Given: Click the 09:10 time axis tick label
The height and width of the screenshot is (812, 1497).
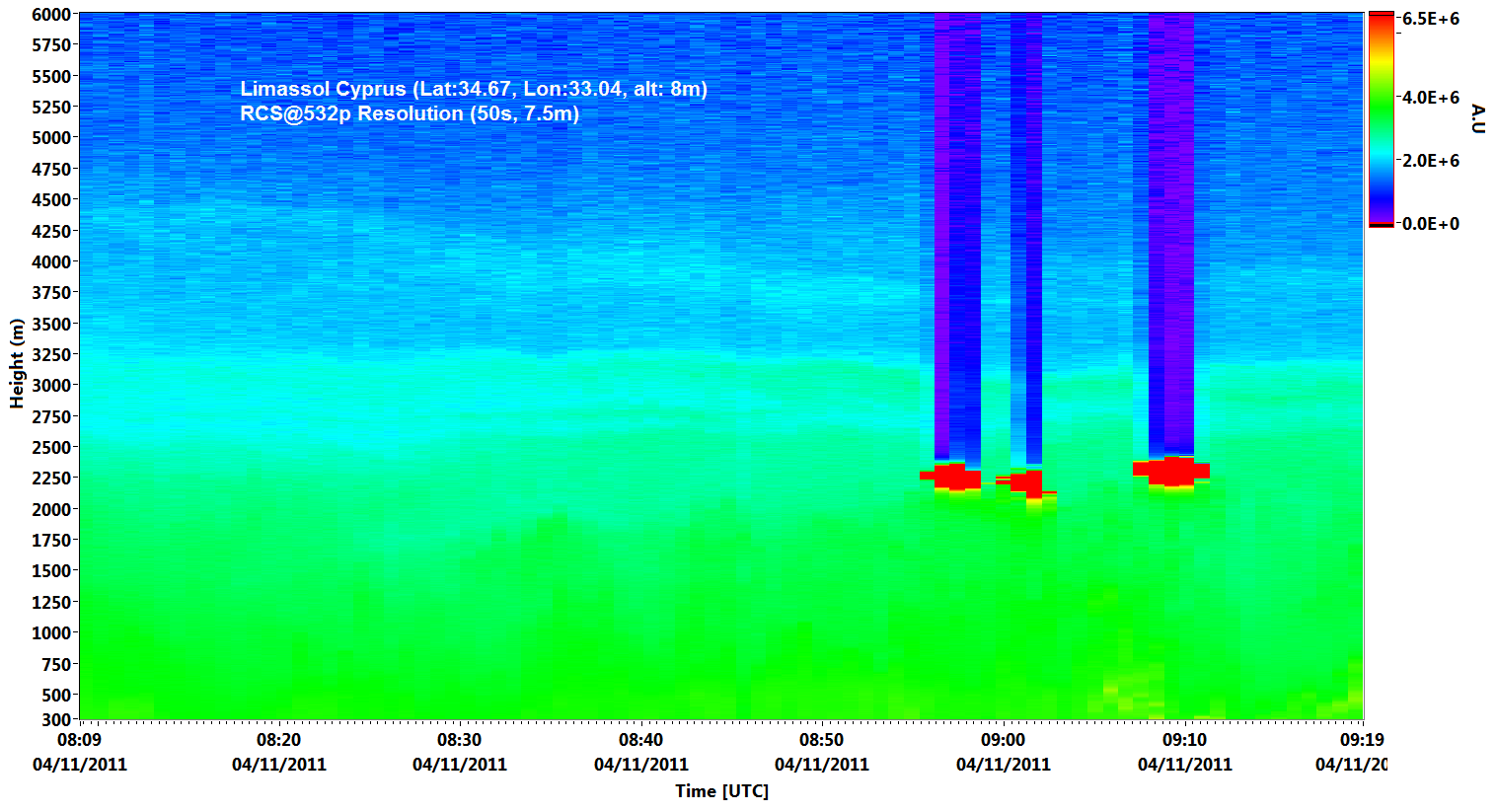Looking at the screenshot, I should [x=1184, y=740].
